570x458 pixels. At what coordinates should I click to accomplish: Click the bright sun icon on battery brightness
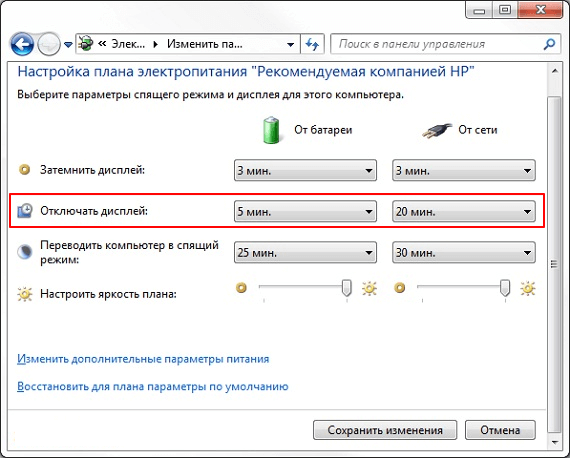tap(369, 288)
